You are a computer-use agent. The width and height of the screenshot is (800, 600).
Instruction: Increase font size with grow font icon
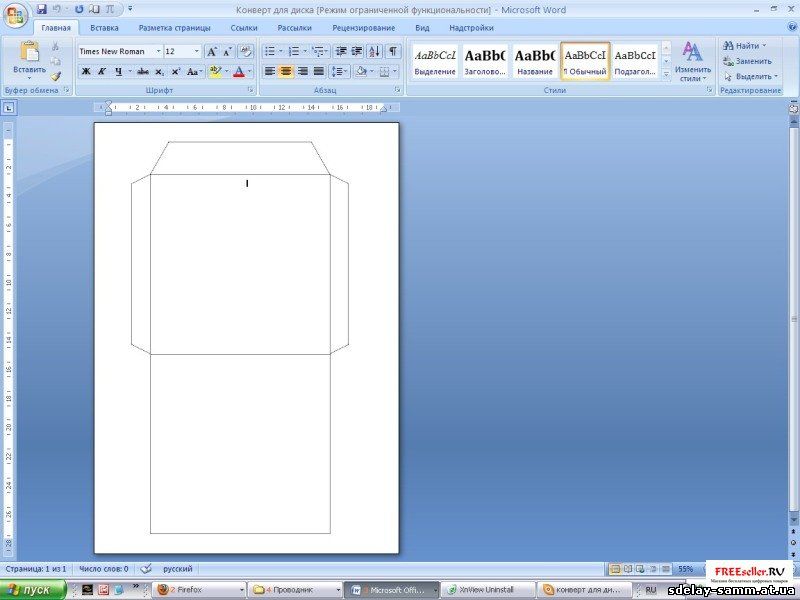coord(211,52)
